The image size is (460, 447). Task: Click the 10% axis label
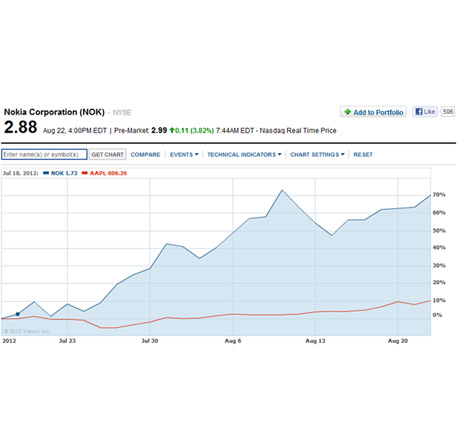pyautogui.click(x=439, y=300)
